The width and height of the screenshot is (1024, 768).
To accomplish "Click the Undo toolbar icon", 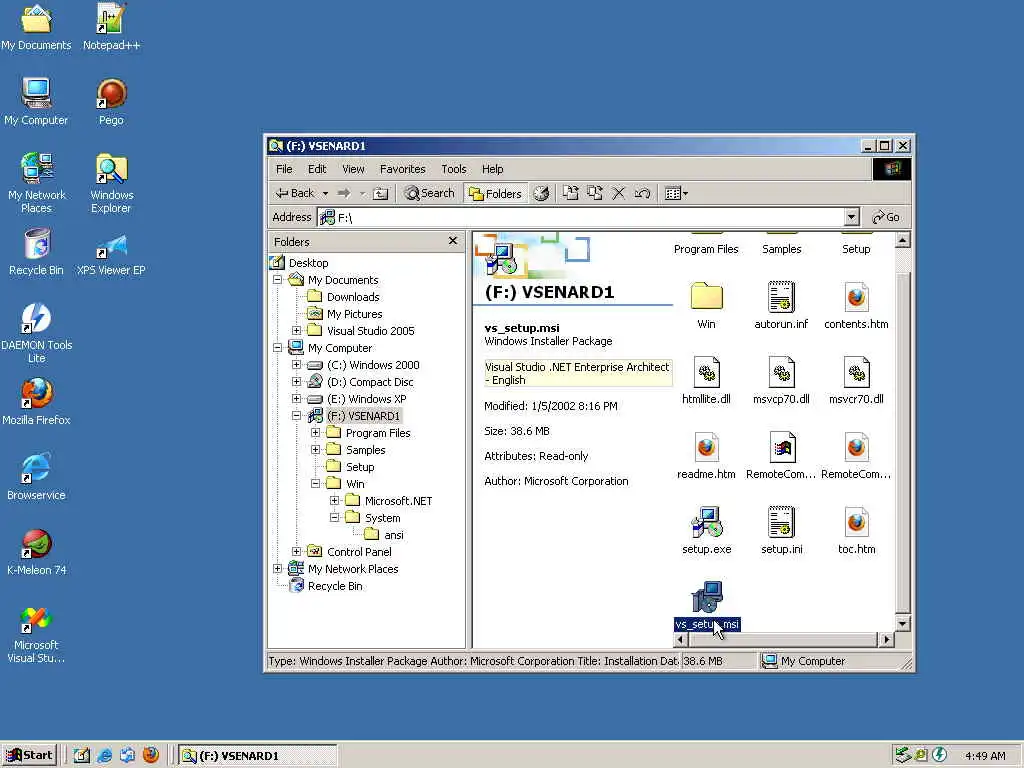I will coord(642,193).
